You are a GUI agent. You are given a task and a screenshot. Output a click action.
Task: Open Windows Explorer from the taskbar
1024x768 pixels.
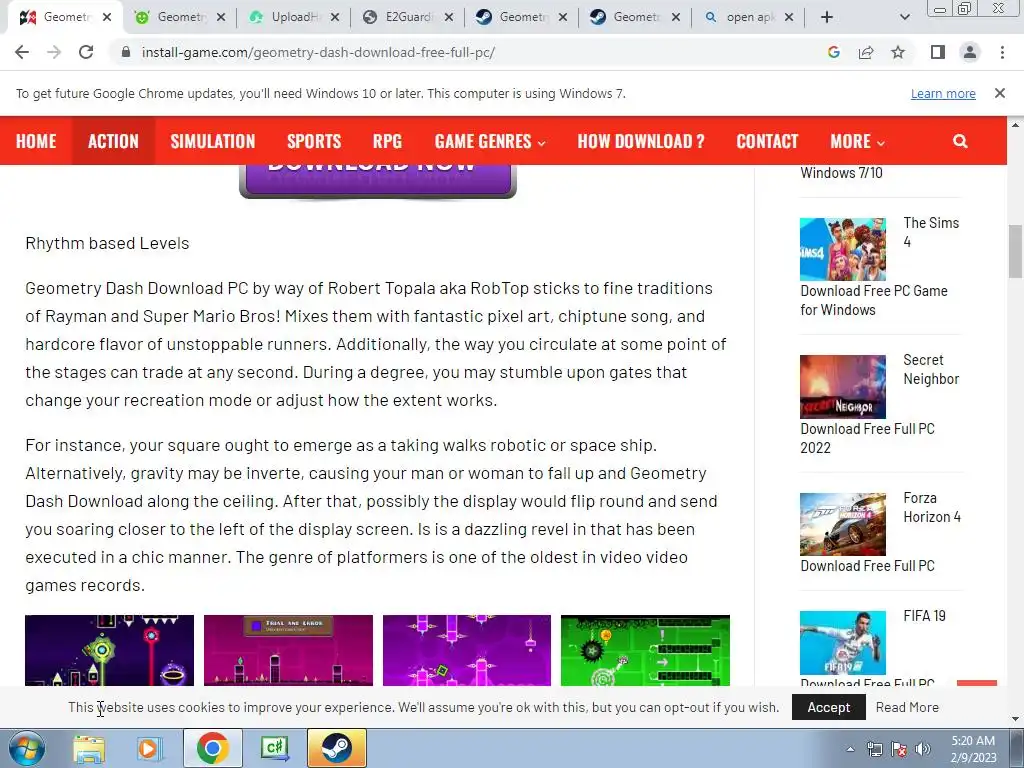pos(89,748)
